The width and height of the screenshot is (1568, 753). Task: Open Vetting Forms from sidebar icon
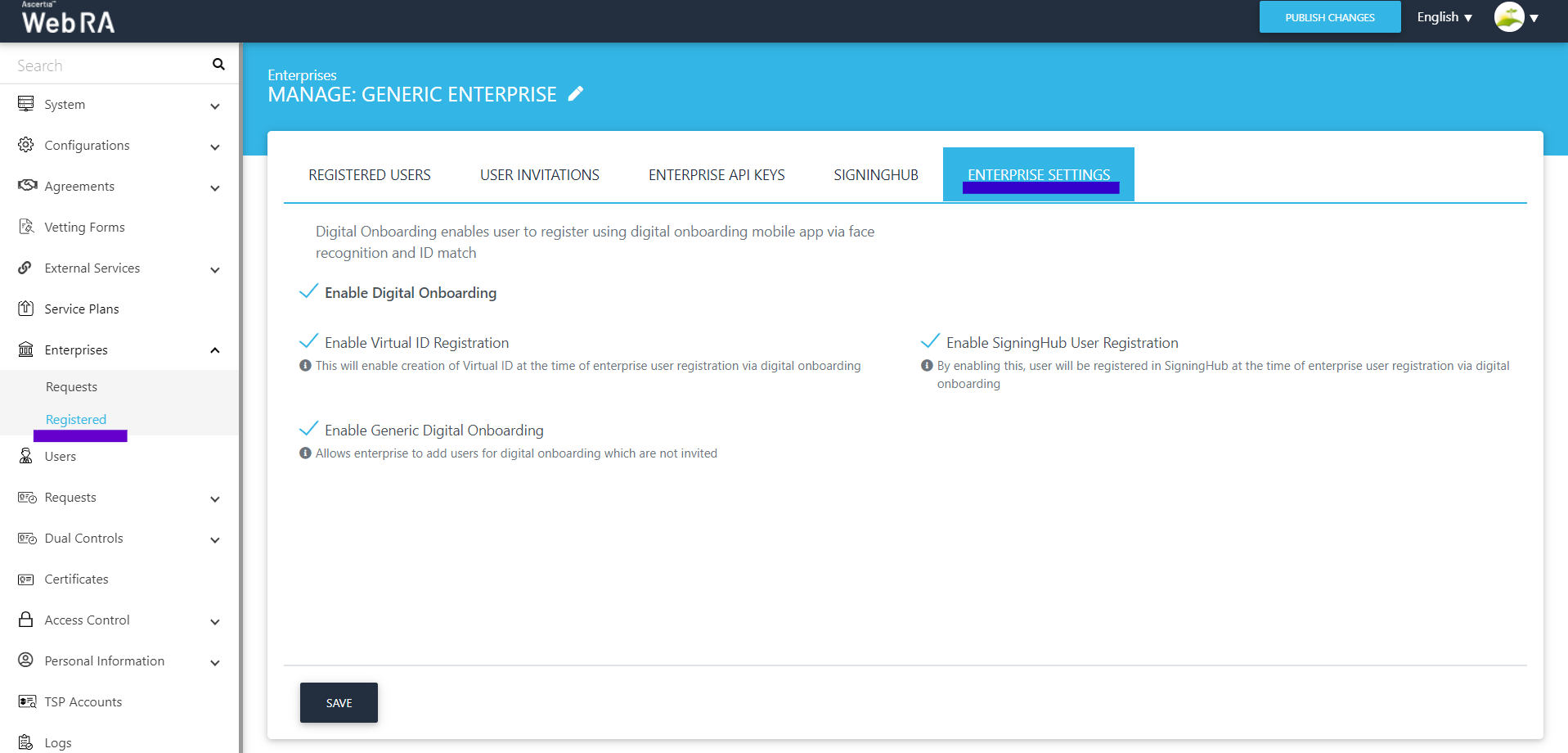point(26,227)
